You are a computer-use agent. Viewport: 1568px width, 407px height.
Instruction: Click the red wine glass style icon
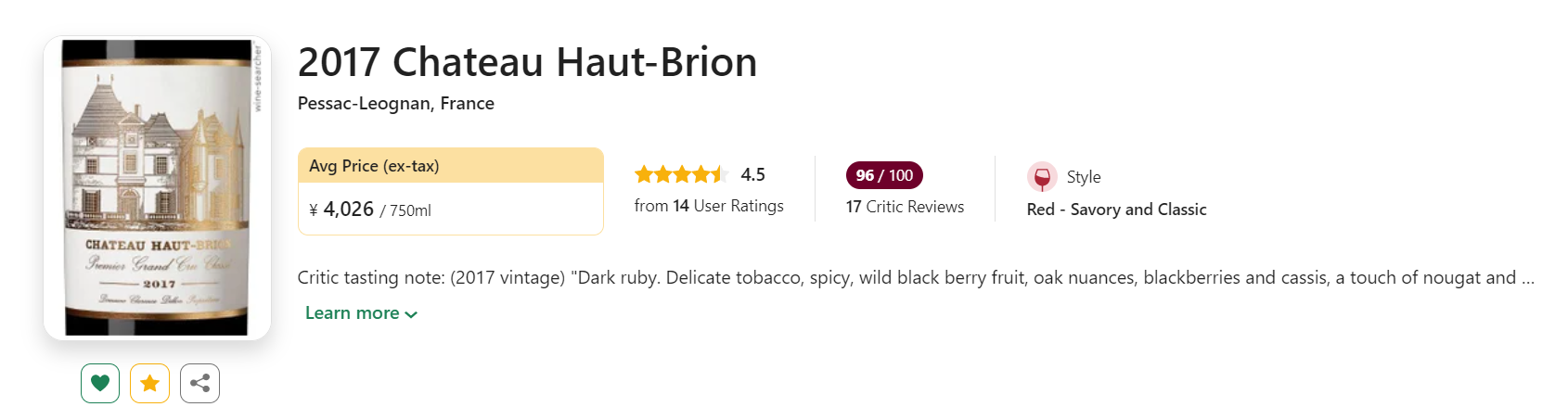1042,176
